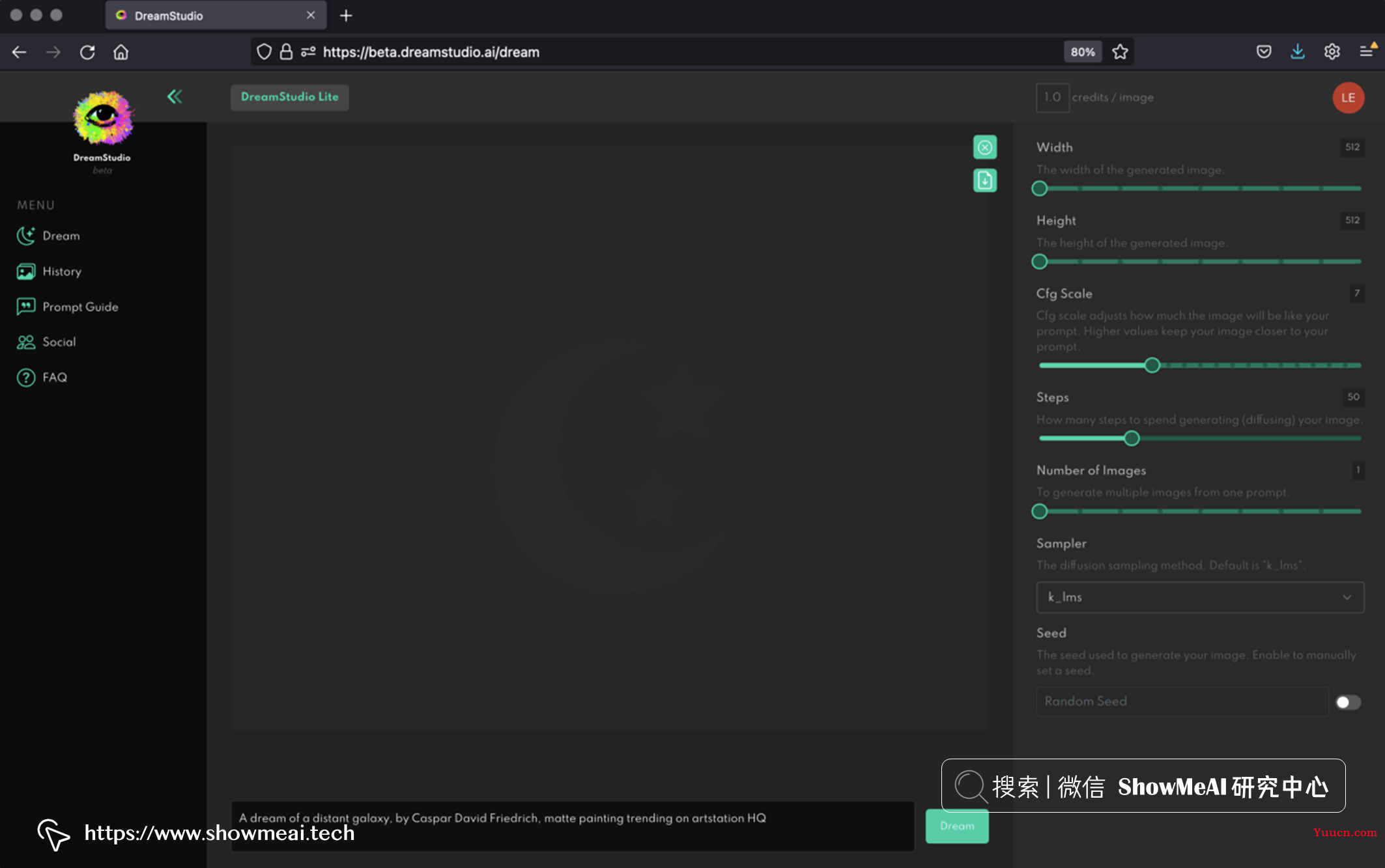Click the Number of Images value 1
This screenshot has width=1385, height=868.
coord(1358,469)
